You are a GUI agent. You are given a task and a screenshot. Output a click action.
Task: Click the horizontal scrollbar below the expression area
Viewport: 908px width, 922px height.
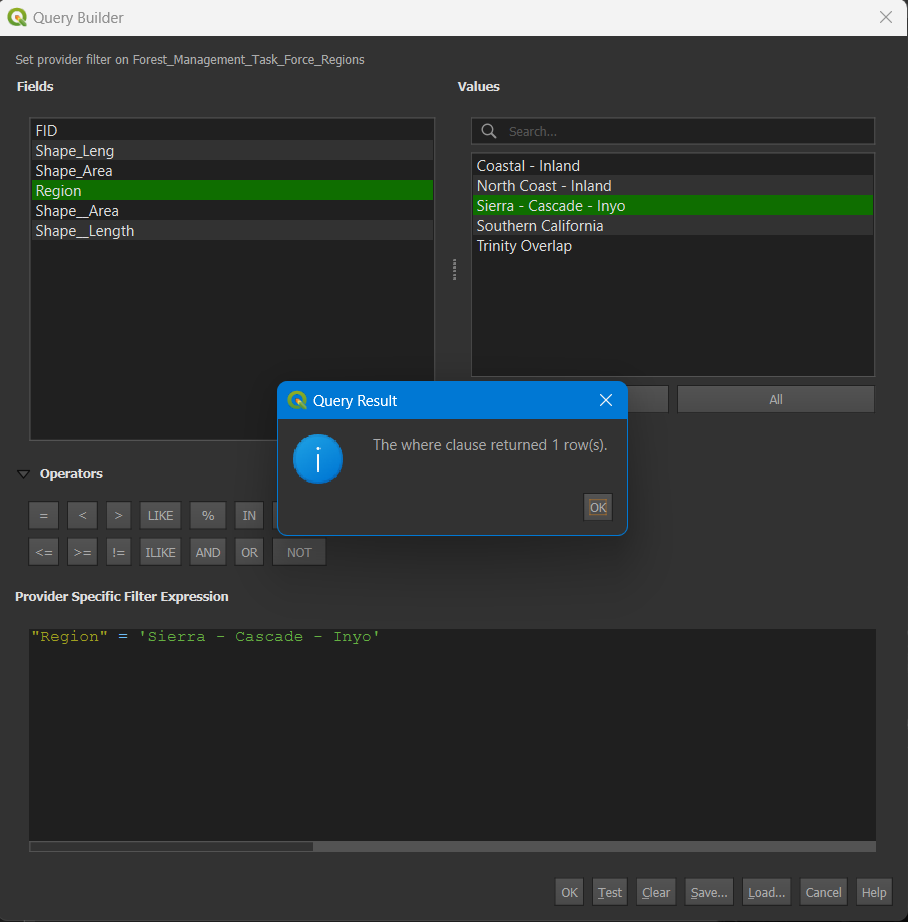tap(170, 847)
